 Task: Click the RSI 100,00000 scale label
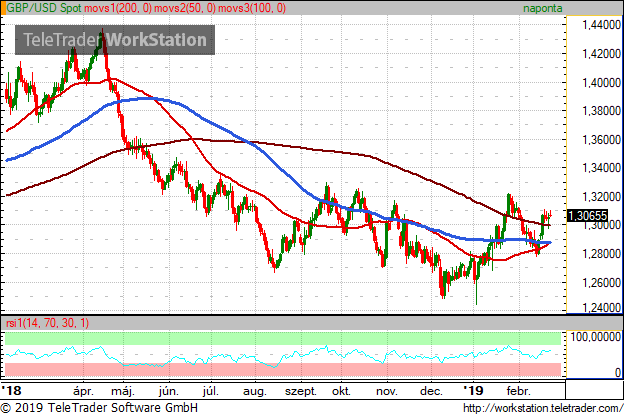[x=595, y=337]
